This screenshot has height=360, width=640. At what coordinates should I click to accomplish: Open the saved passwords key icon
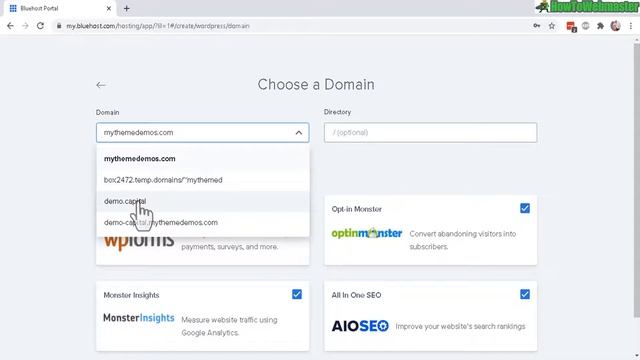[537, 26]
